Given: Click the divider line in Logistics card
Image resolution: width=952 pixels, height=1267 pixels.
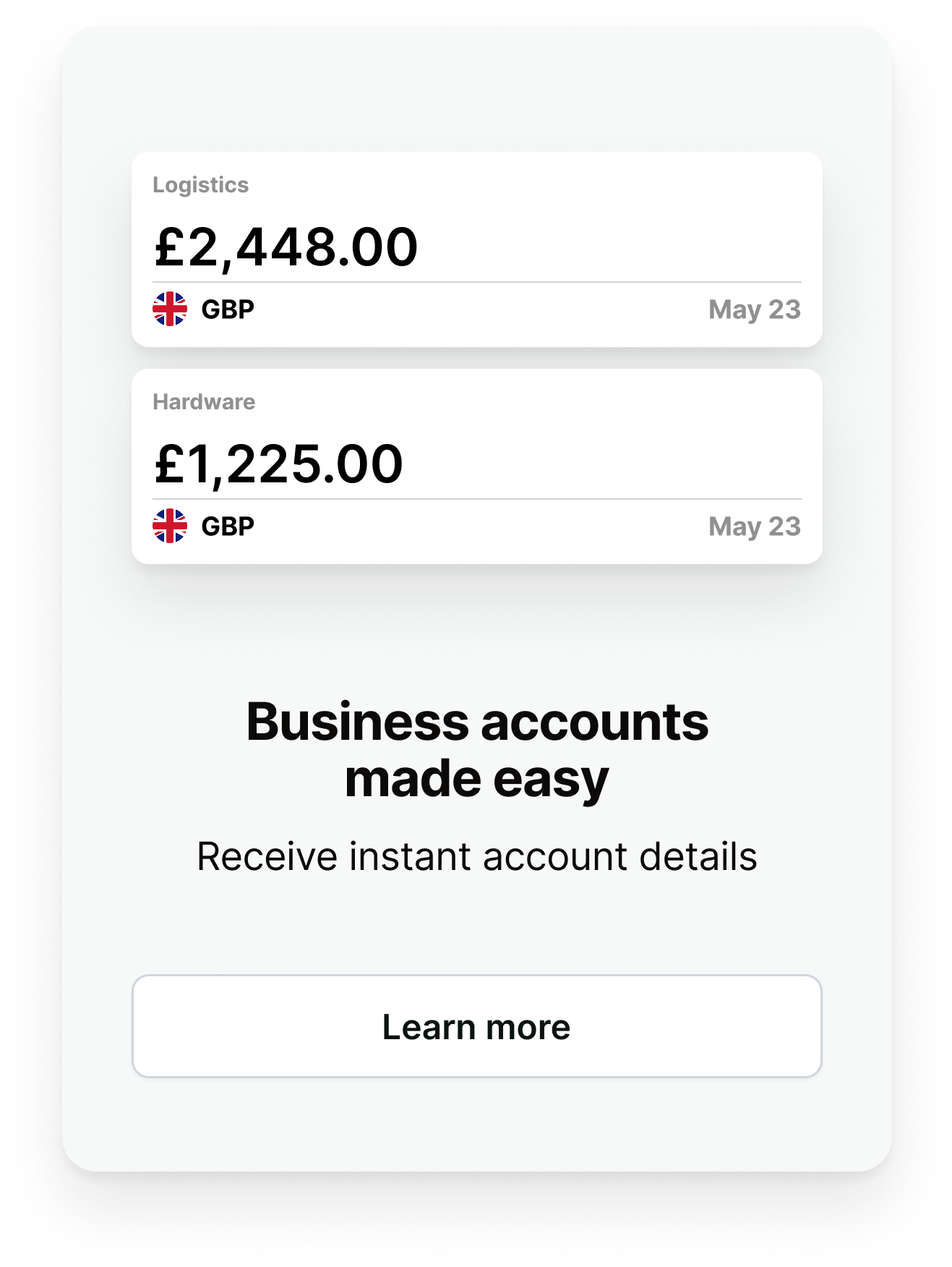Looking at the screenshot, I should [x=477, y=282].
